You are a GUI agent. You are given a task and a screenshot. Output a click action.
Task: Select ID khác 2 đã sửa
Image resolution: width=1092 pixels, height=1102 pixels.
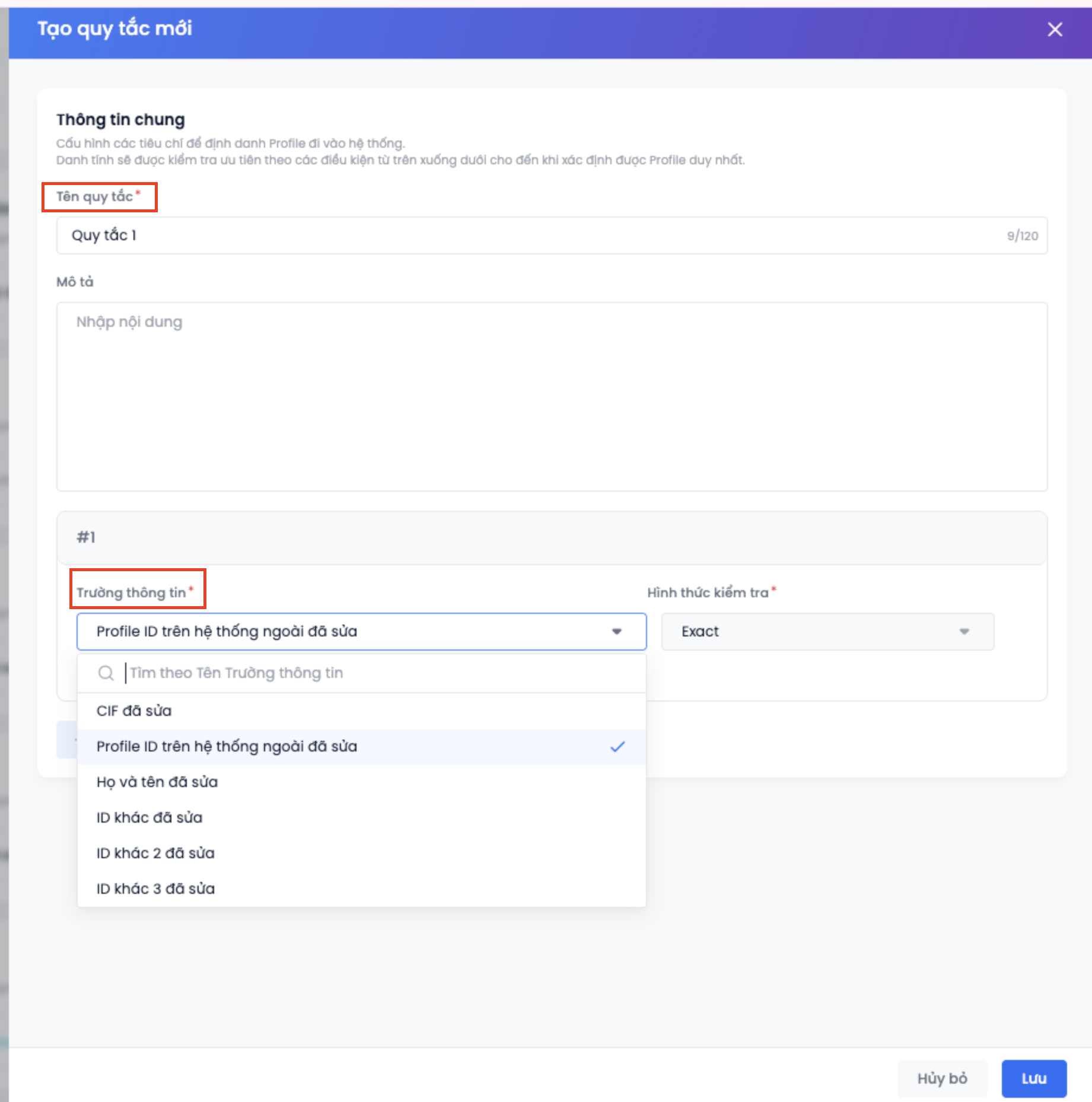155,853
